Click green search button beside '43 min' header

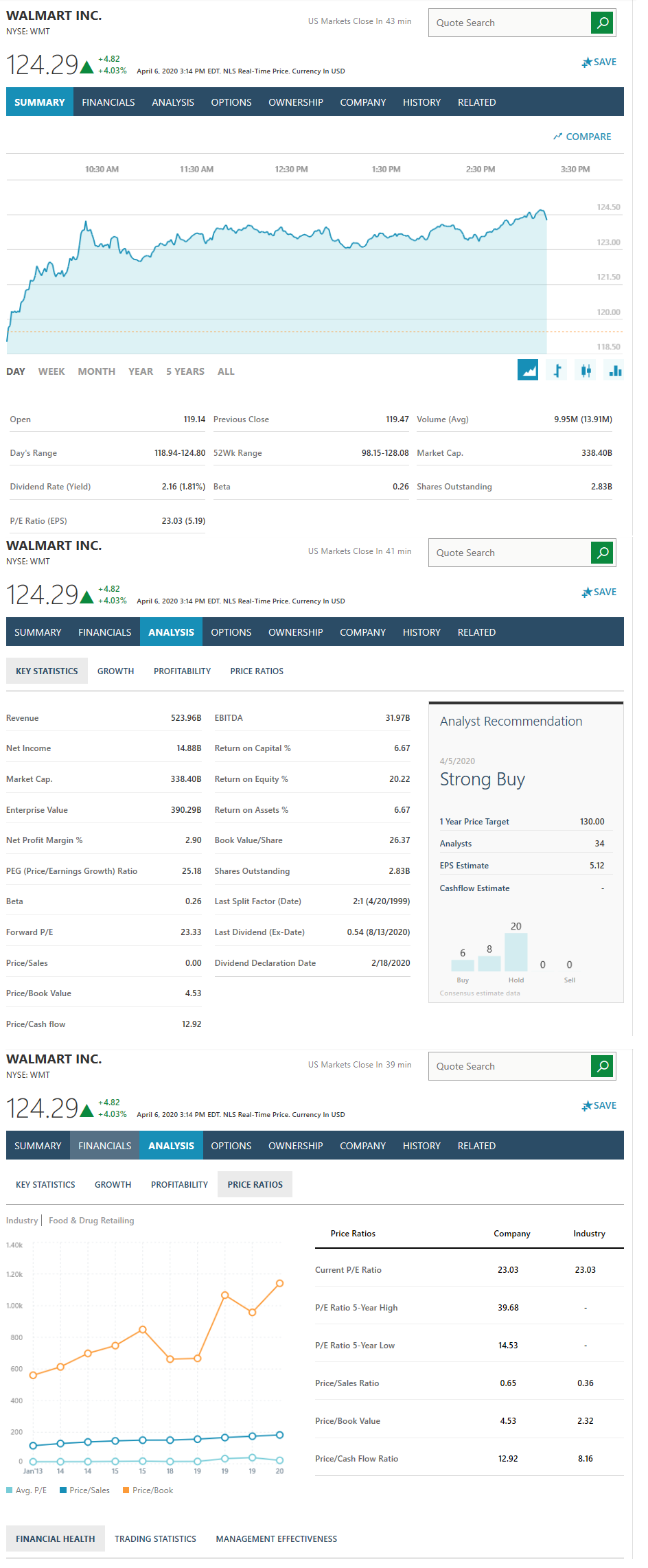[602, 23]
